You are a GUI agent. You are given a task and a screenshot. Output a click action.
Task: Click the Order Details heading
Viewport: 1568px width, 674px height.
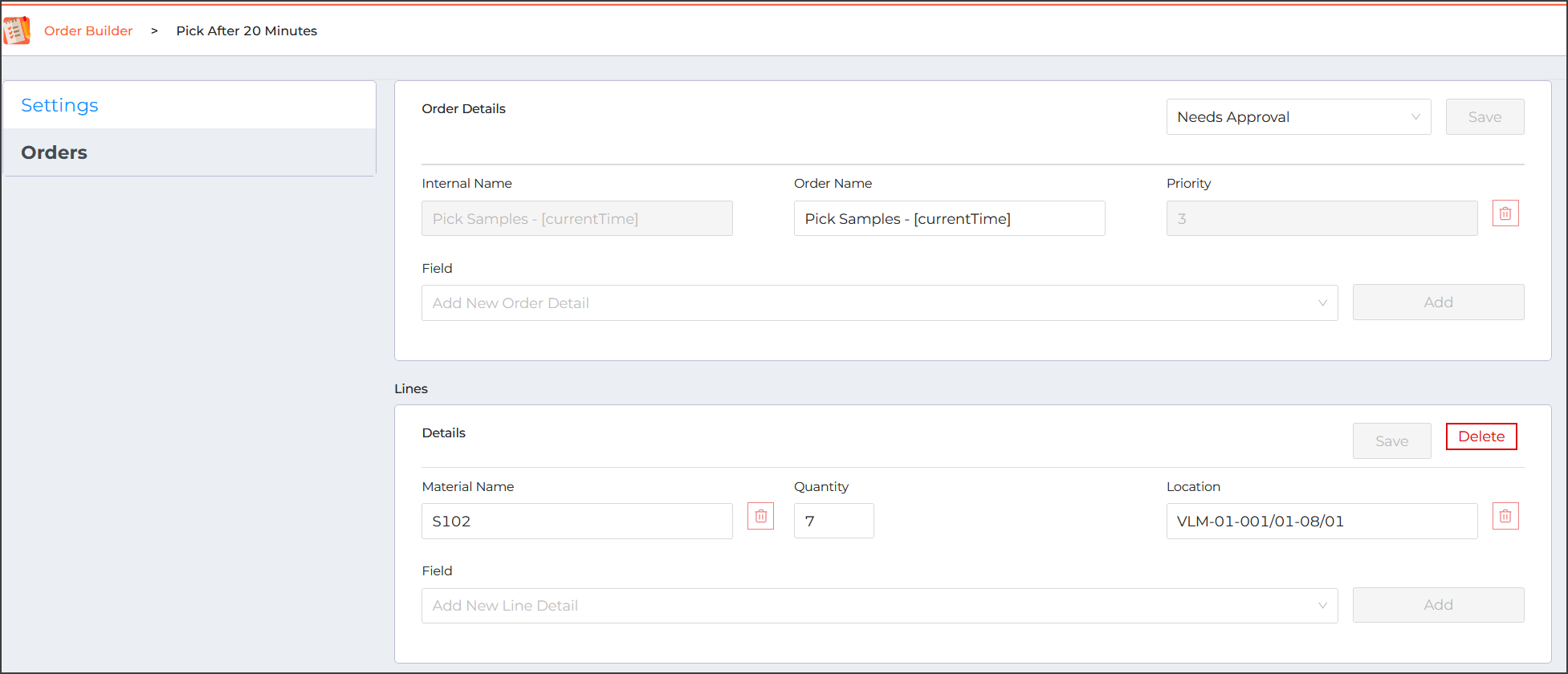click(x=463, y=108)
